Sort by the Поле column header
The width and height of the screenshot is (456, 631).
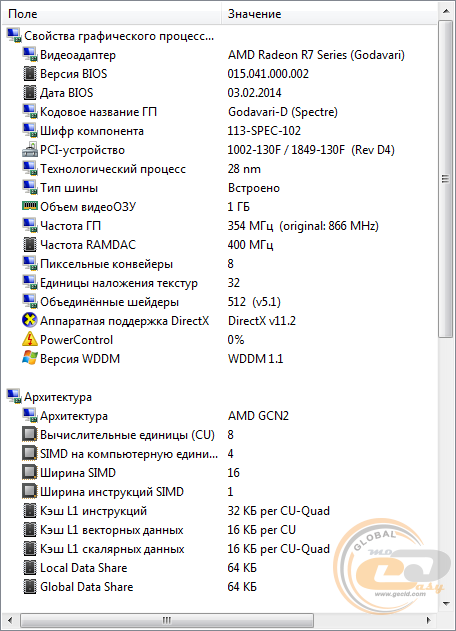pyautogui.click(x=112, y=14)
